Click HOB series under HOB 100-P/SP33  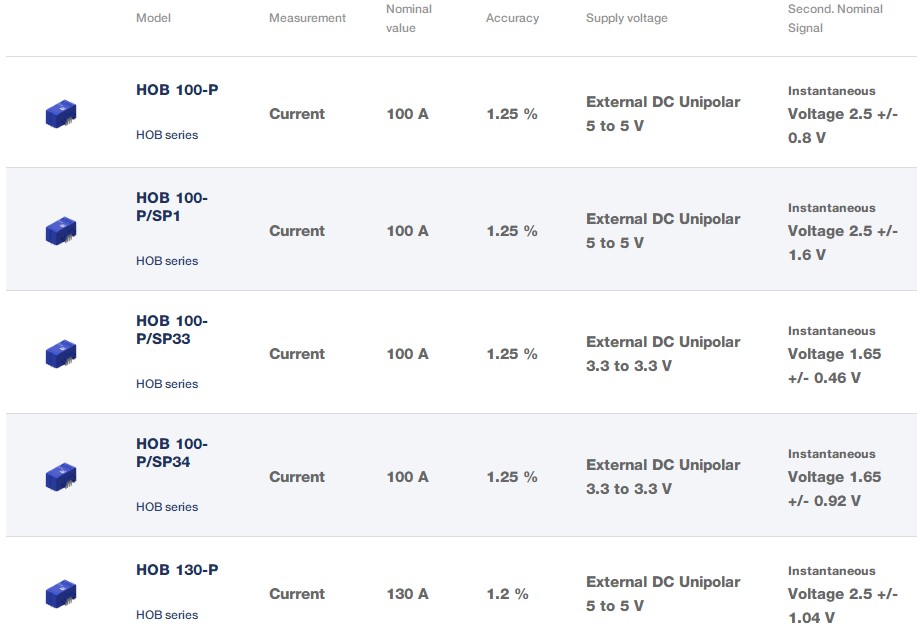[x=167, y=384]
